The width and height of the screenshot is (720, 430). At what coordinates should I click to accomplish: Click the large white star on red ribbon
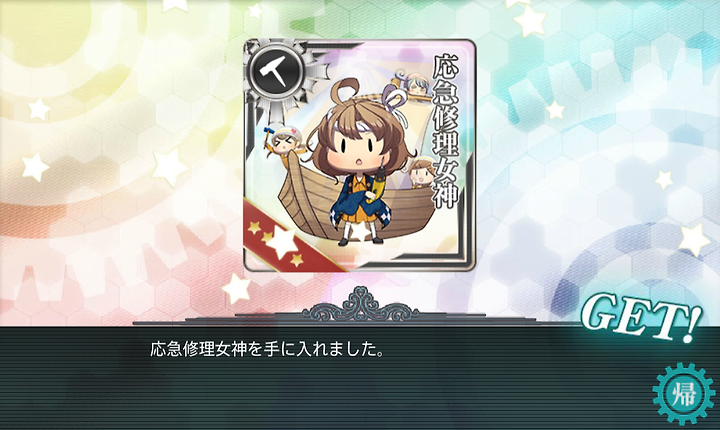coord(281,242)
